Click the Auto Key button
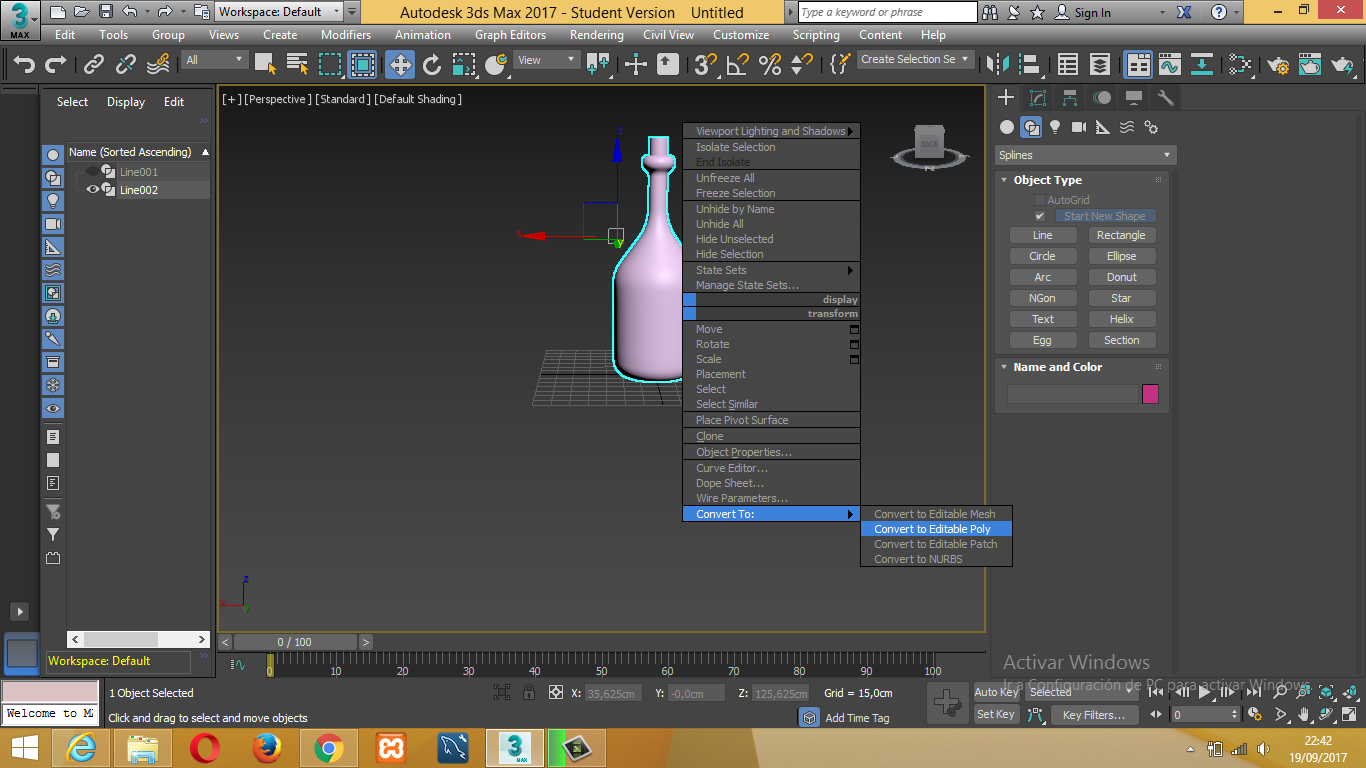Screen dimensions: 1366x768 pyautogui.click(x=997, y=692)
